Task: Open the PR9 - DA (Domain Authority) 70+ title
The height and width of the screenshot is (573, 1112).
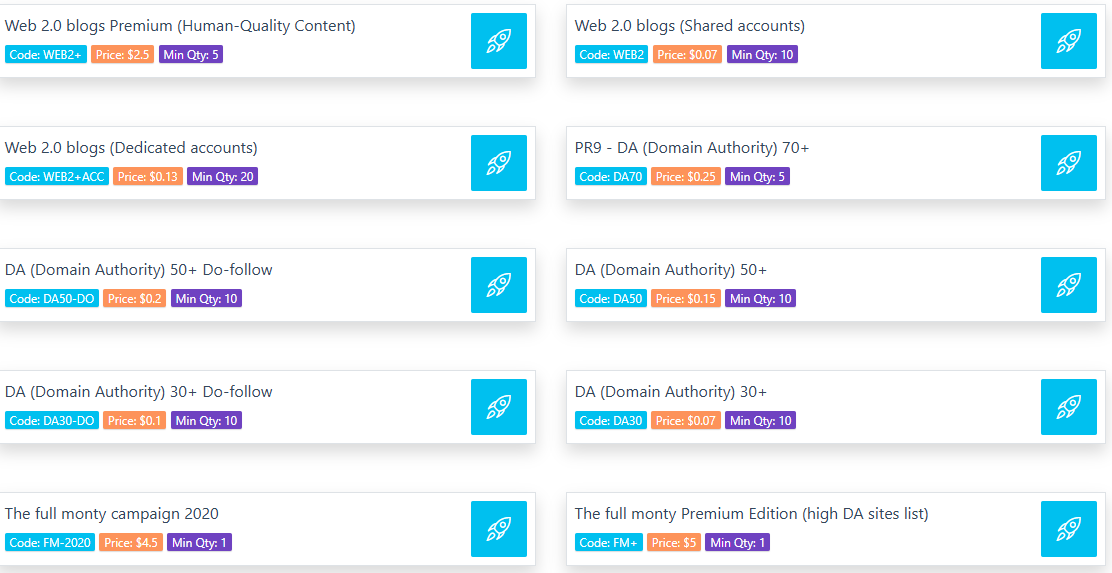Action: tap(691, 148)
